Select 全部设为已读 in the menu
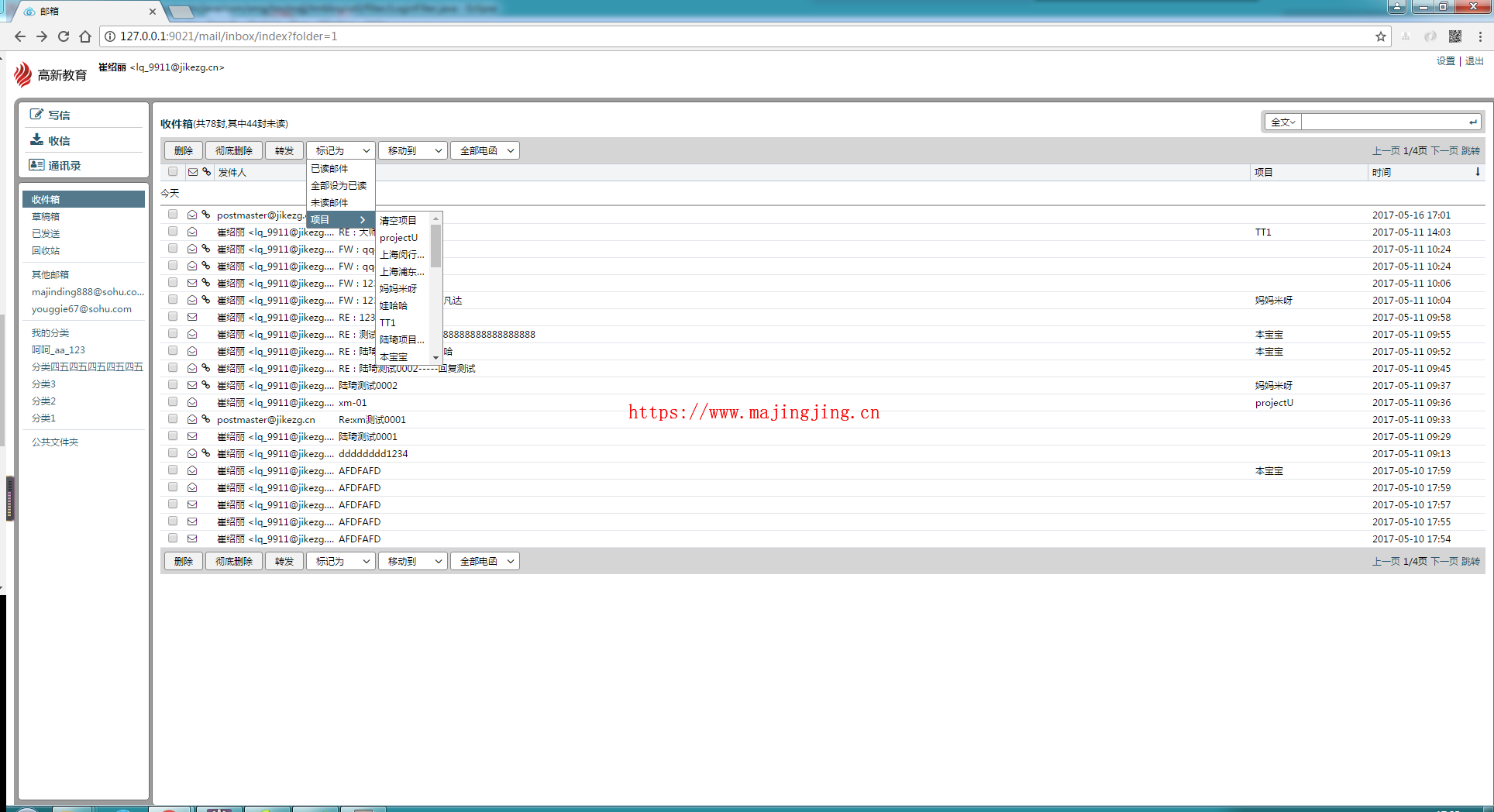1494x812 pixels. (x=341, y=185)
